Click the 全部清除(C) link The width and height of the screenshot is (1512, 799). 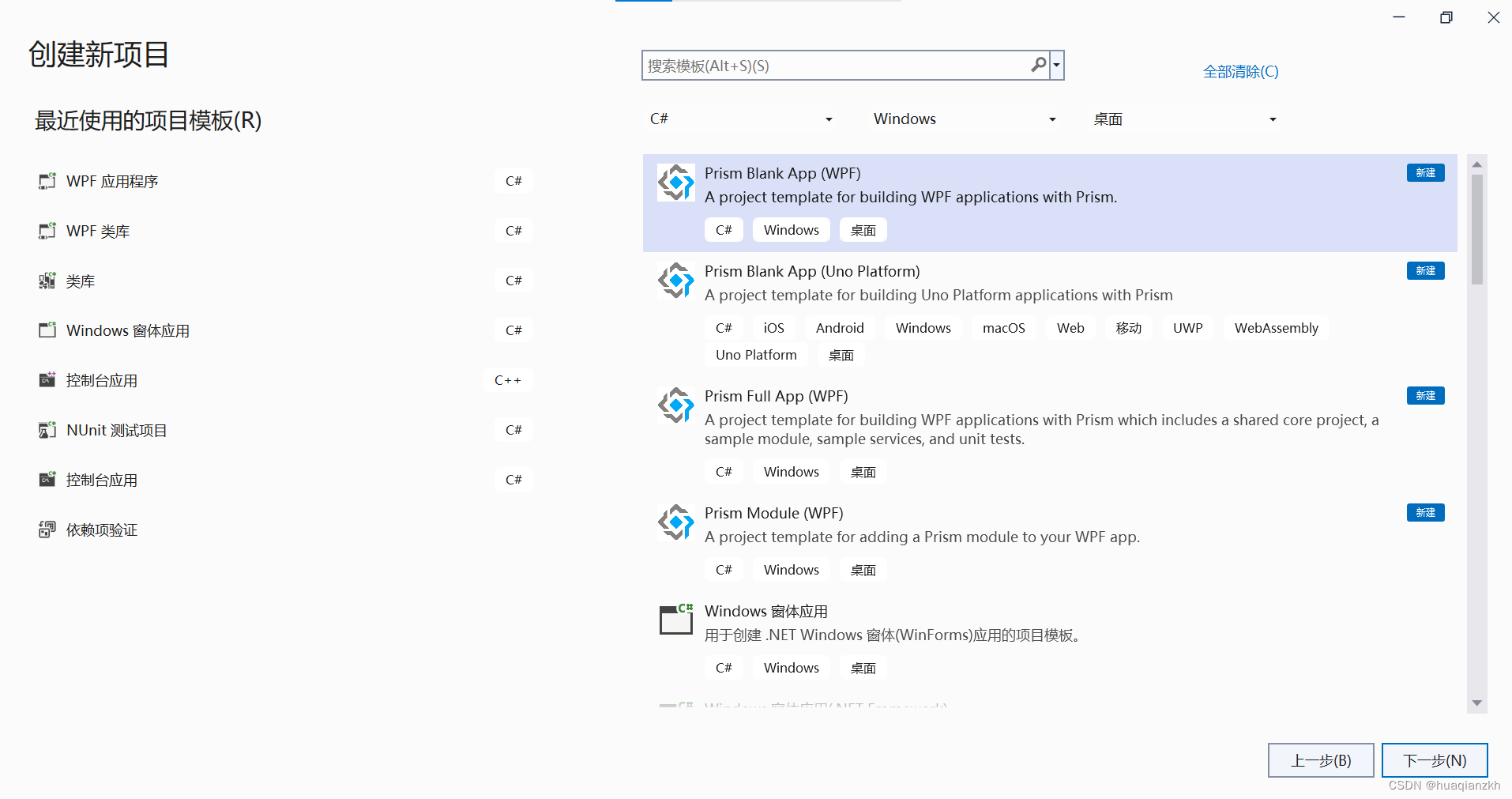click(x=1240, y=72)
